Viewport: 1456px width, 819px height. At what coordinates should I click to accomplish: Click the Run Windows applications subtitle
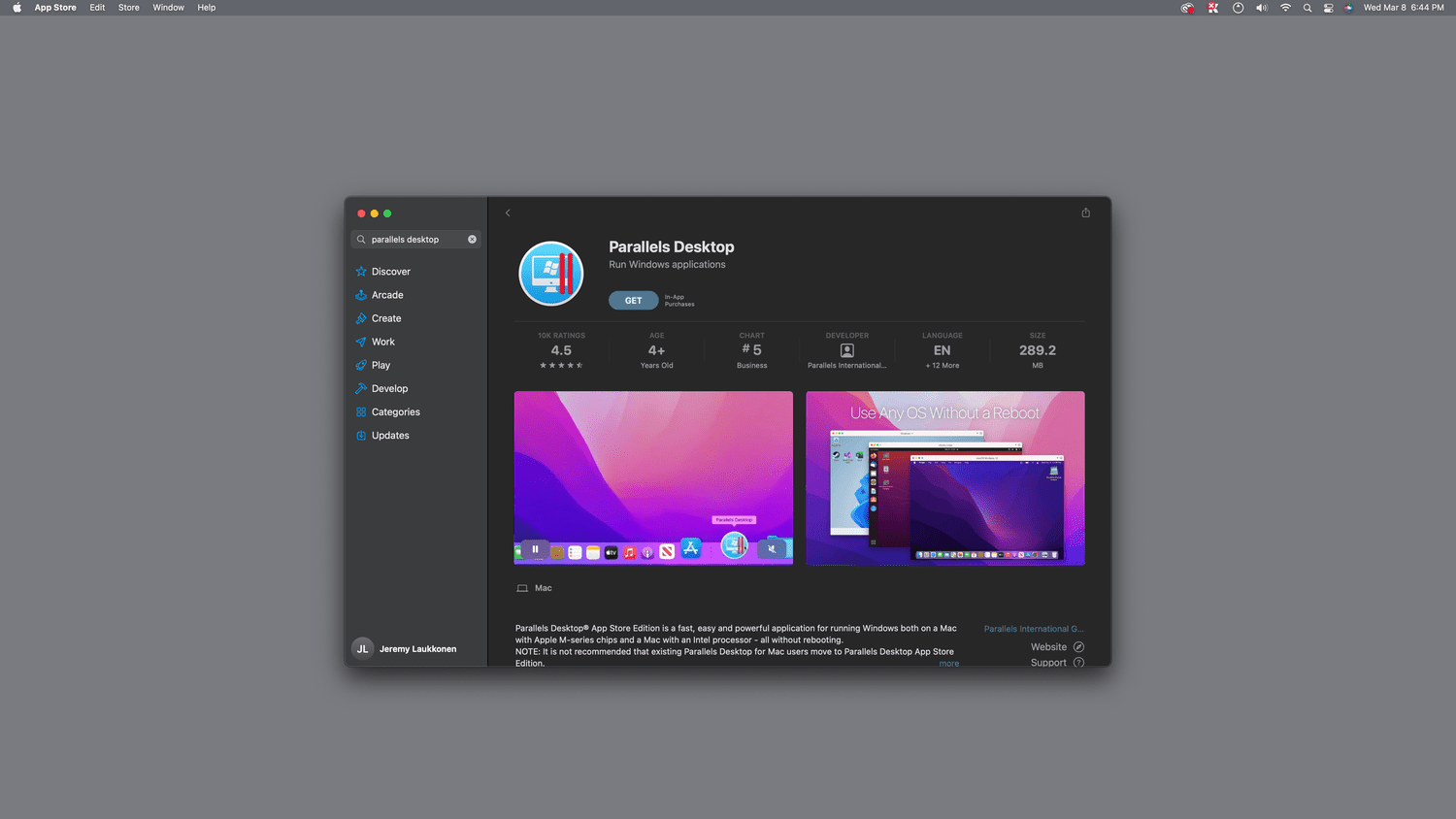click(x=667, y=265)
